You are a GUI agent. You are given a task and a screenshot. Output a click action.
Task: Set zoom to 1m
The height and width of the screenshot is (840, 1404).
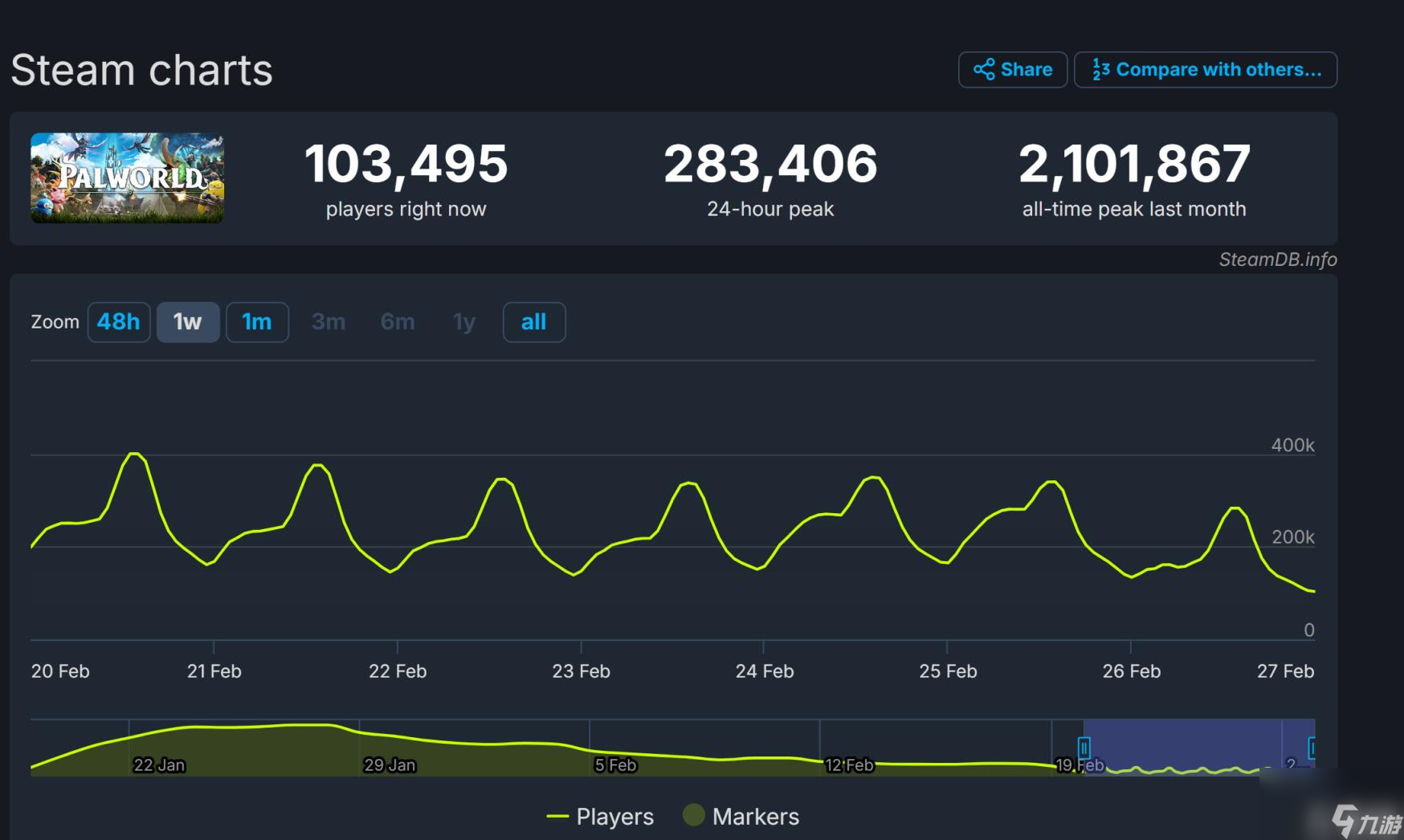click(257, 322)
